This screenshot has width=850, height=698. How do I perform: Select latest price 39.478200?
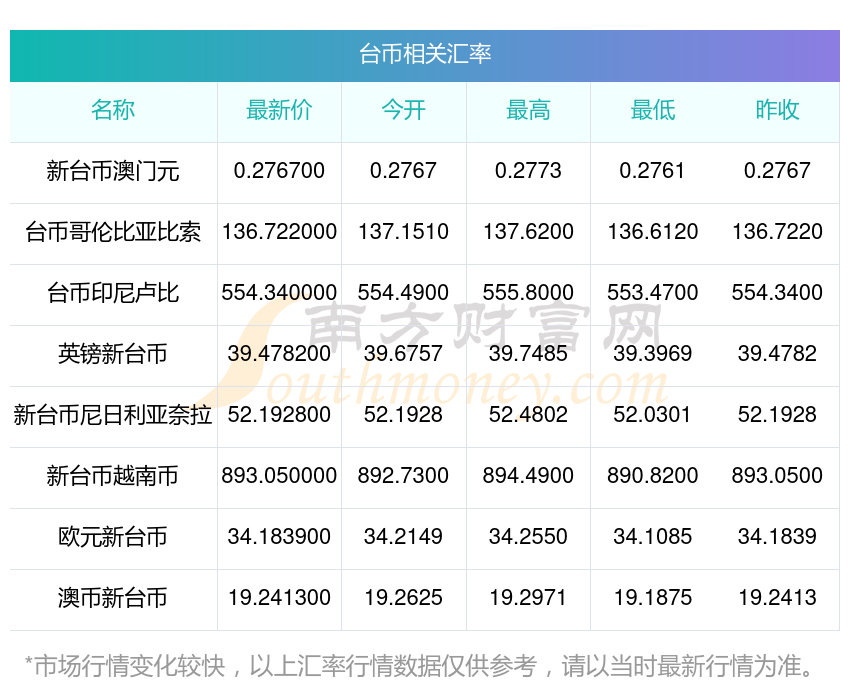279,354
